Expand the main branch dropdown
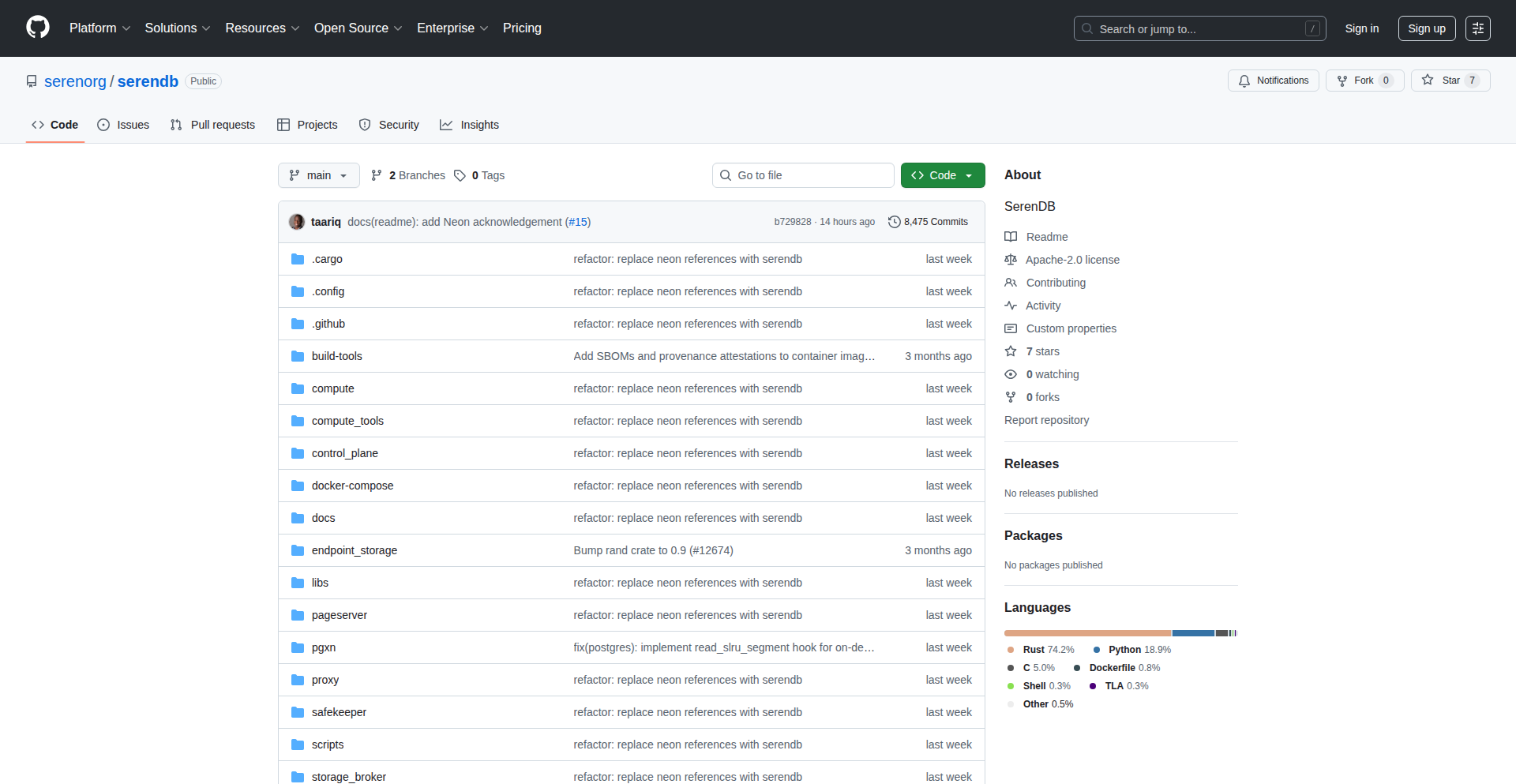Image resolution: width=1516 pixels, height=784 pixels. coord(318,175)
